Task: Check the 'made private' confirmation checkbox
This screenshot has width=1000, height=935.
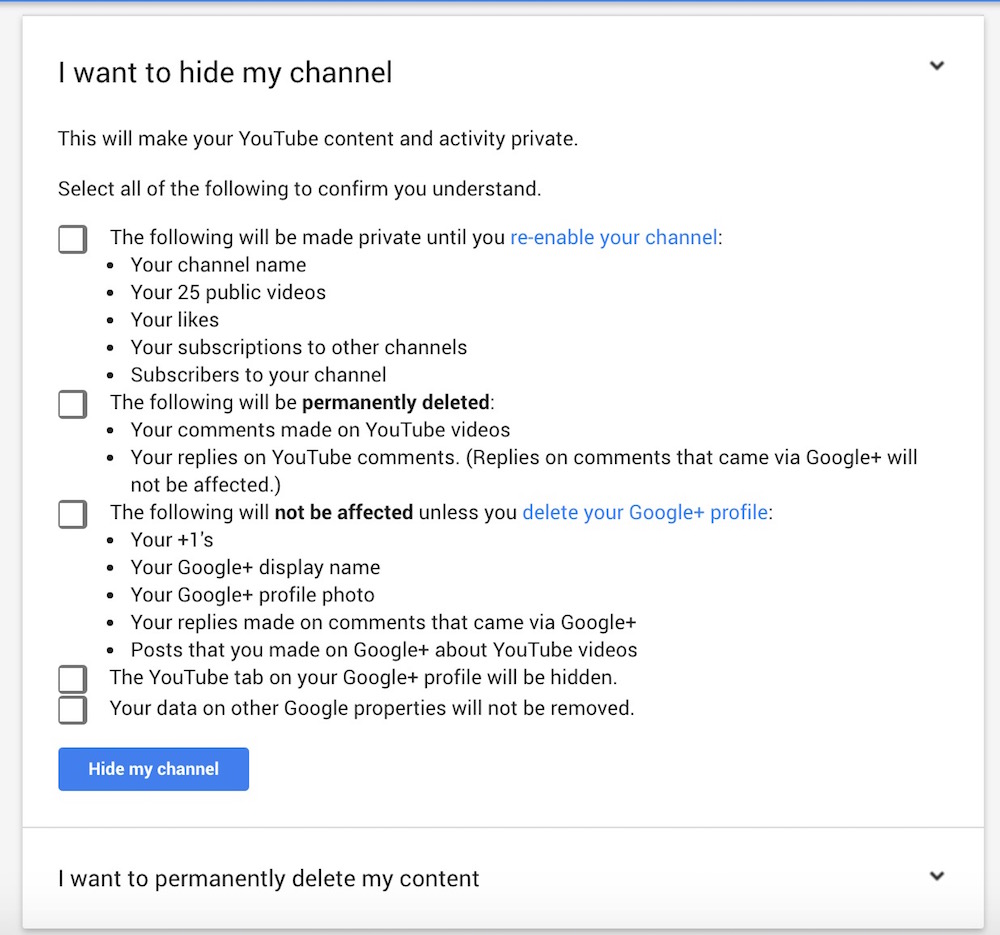Action: (x=72, y=239)
